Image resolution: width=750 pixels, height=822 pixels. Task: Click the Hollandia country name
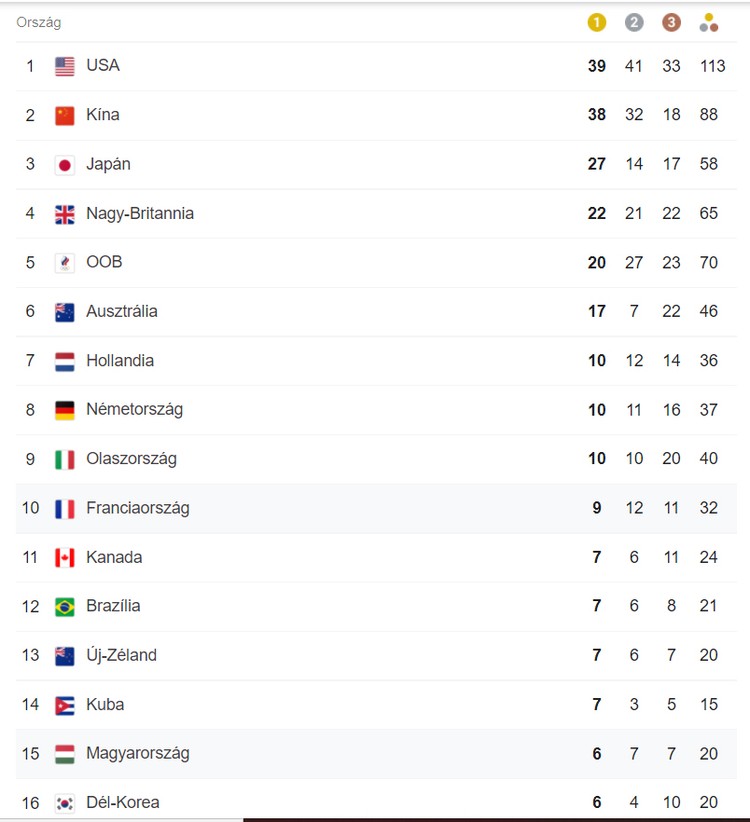tap(120, 360)
